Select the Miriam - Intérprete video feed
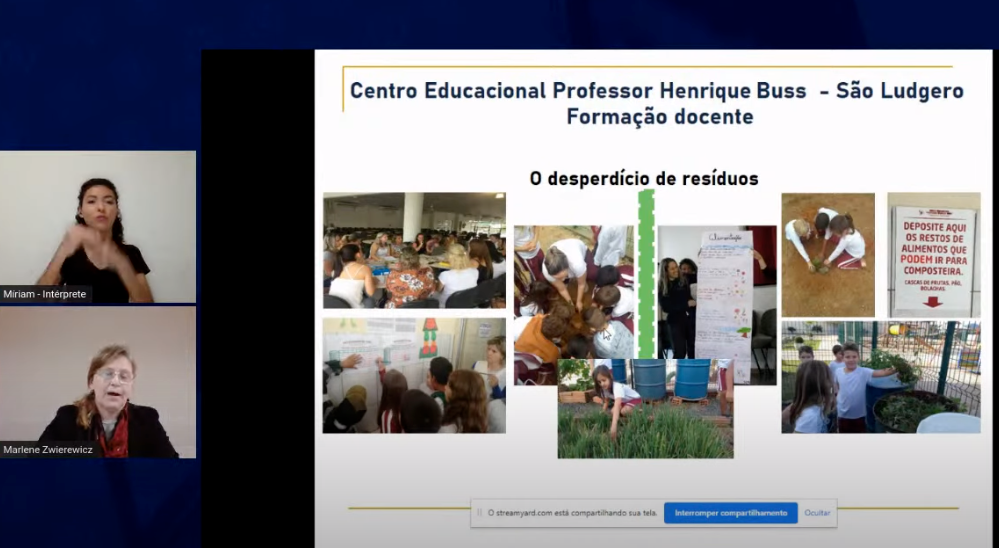The height and width of the screenshot is (548, 999). 98,227
